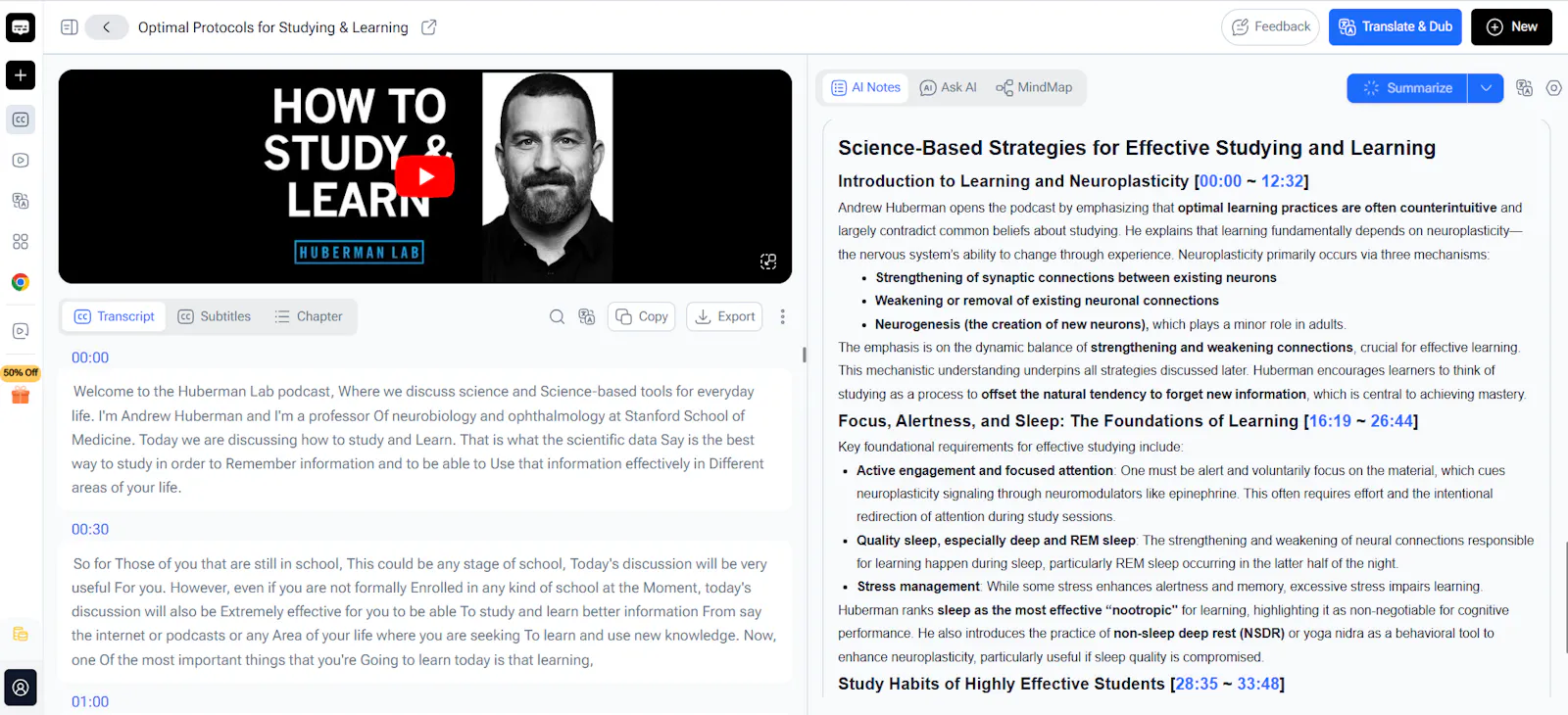The image size is (1568, 715).
Task: Open the play icon just below the Chrome icon
Action: coord(21,331)
